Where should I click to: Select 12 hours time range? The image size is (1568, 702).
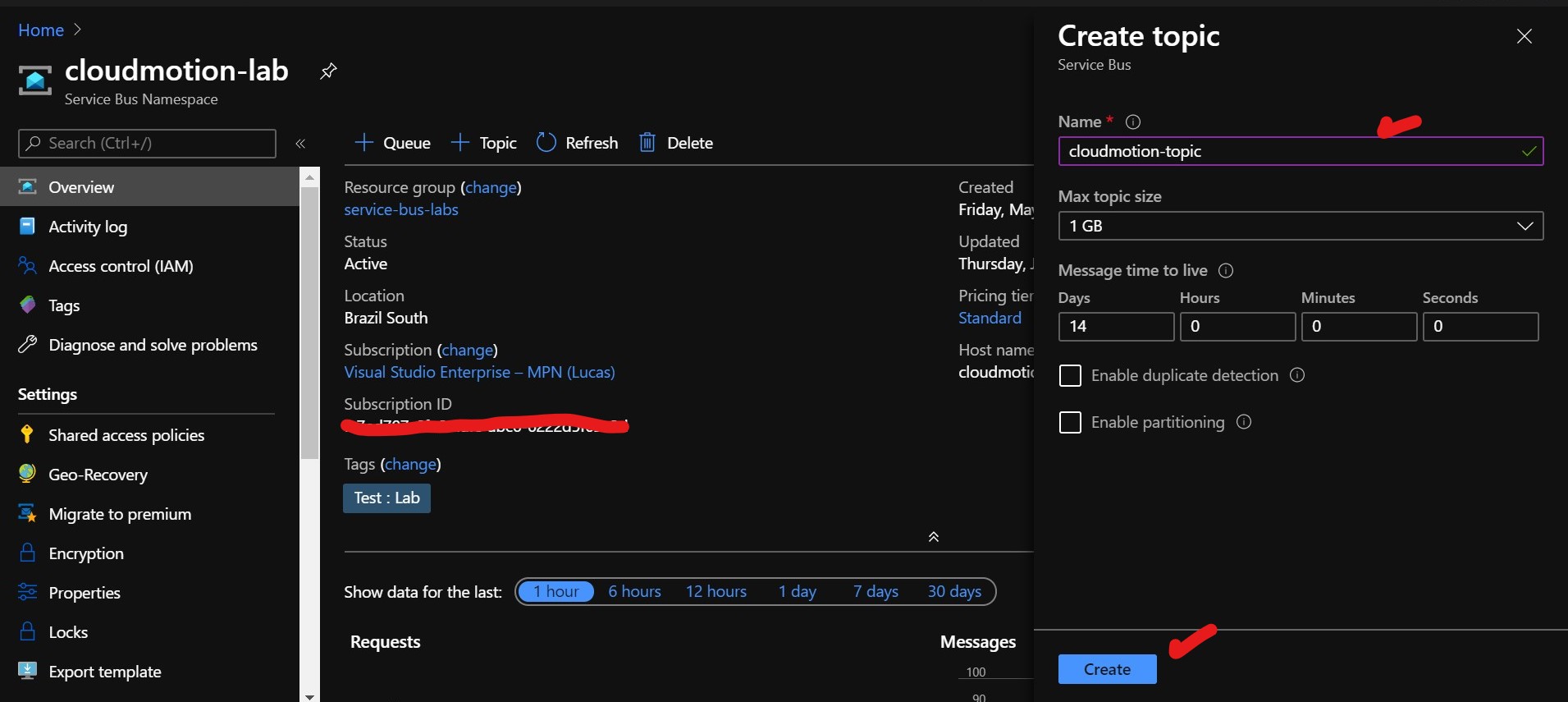[x=716, y=591]
